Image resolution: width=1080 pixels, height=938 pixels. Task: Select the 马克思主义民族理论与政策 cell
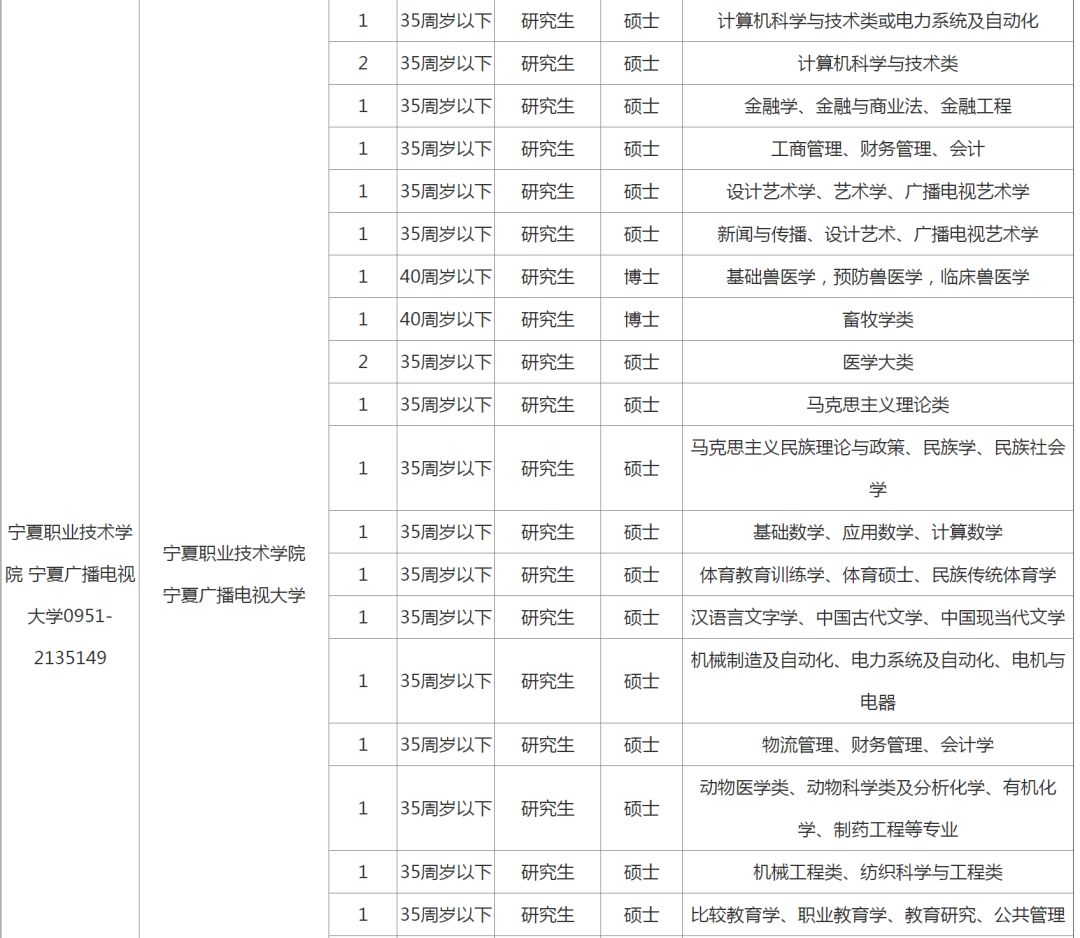878,467
